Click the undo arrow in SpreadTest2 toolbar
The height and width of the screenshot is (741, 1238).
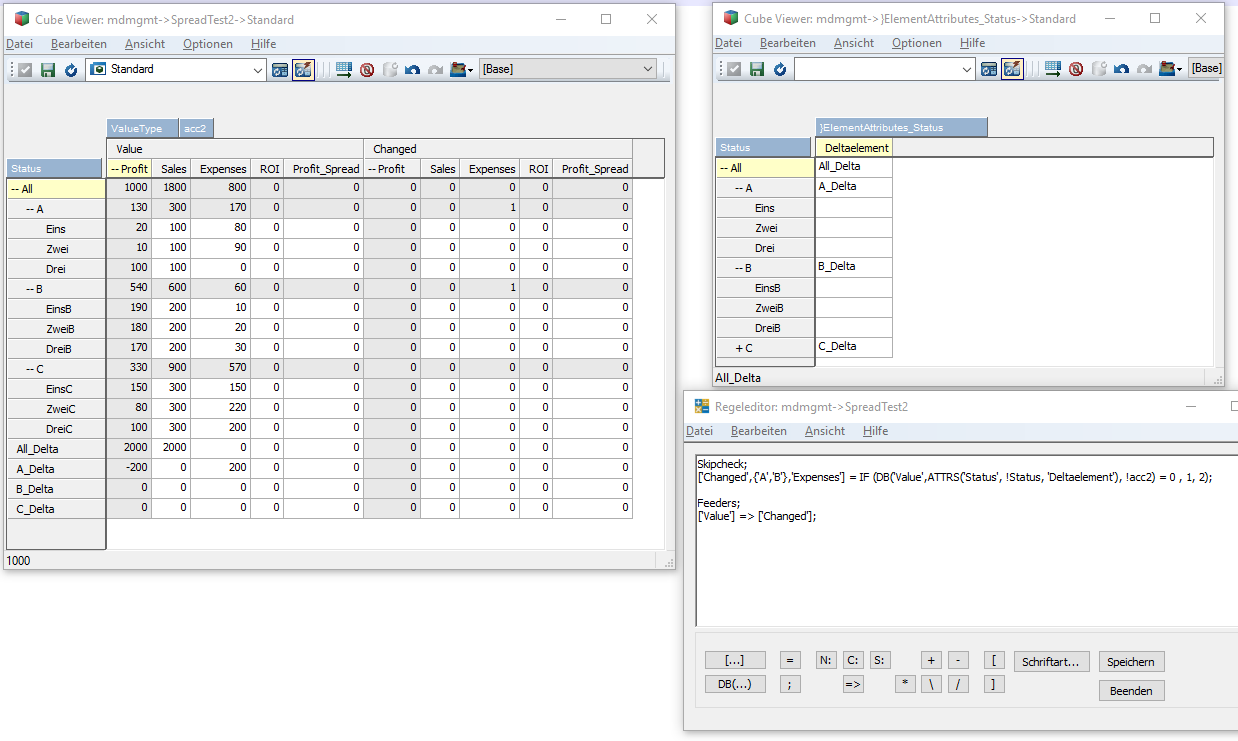pos(412,70)
